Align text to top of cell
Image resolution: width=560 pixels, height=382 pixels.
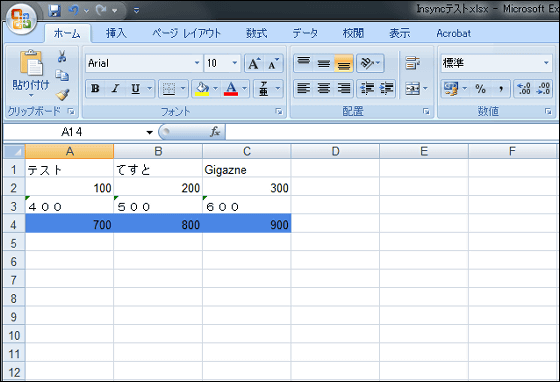304,64
